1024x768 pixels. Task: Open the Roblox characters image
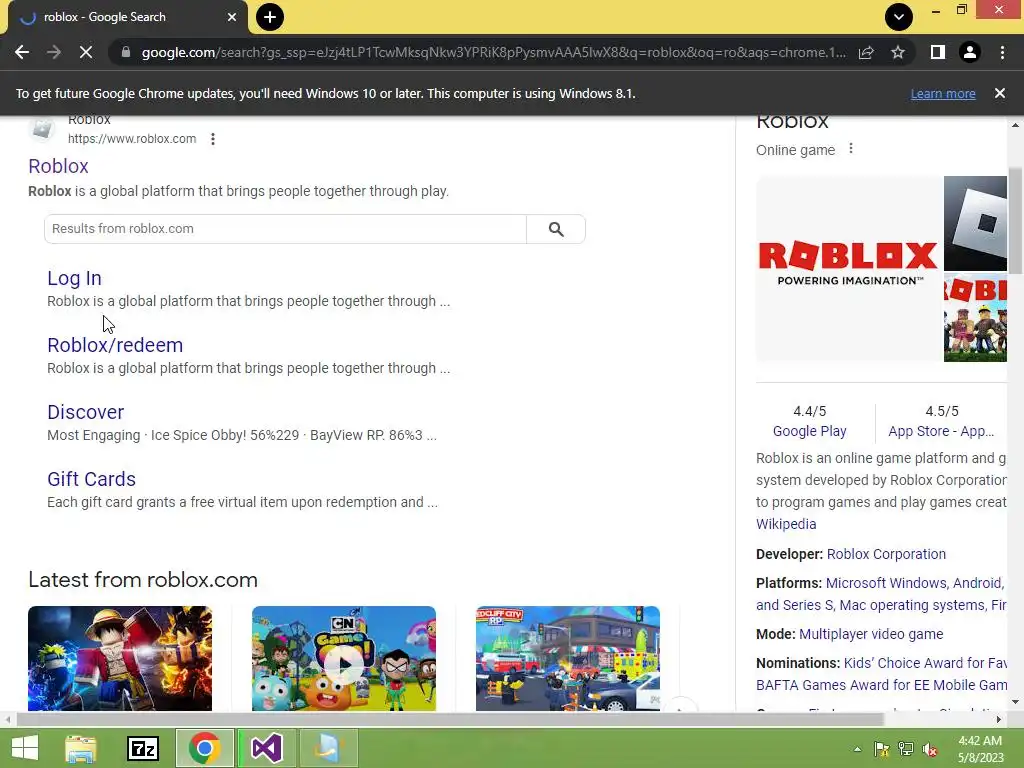[975, 317]
